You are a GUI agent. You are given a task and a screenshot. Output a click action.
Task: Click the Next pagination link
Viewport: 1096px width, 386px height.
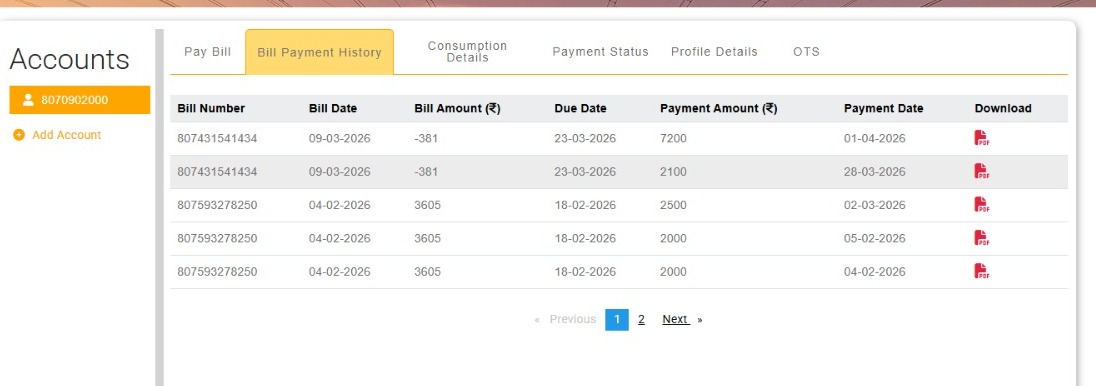pos(676,320)
